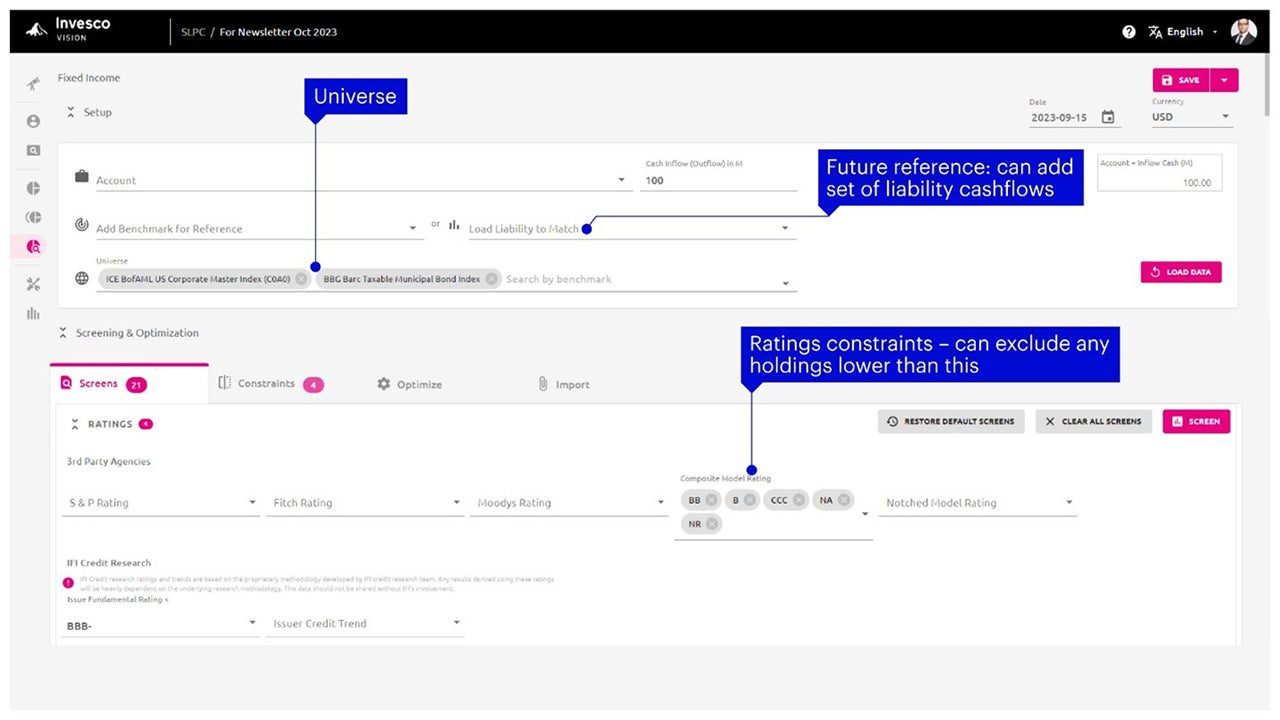Click the 3rd Party Agencies label
This screenshot has height=720, width=1280.
109,462
